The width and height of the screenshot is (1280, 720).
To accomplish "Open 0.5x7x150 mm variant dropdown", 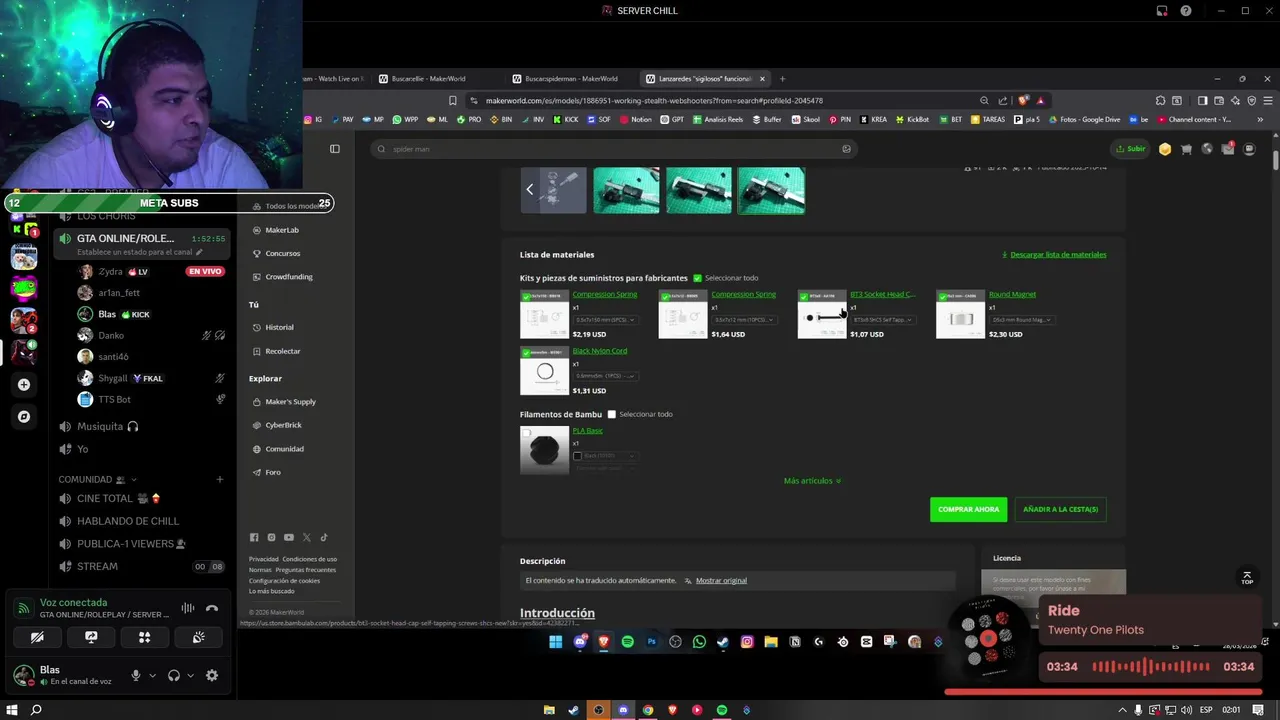I will click(604, 320).
